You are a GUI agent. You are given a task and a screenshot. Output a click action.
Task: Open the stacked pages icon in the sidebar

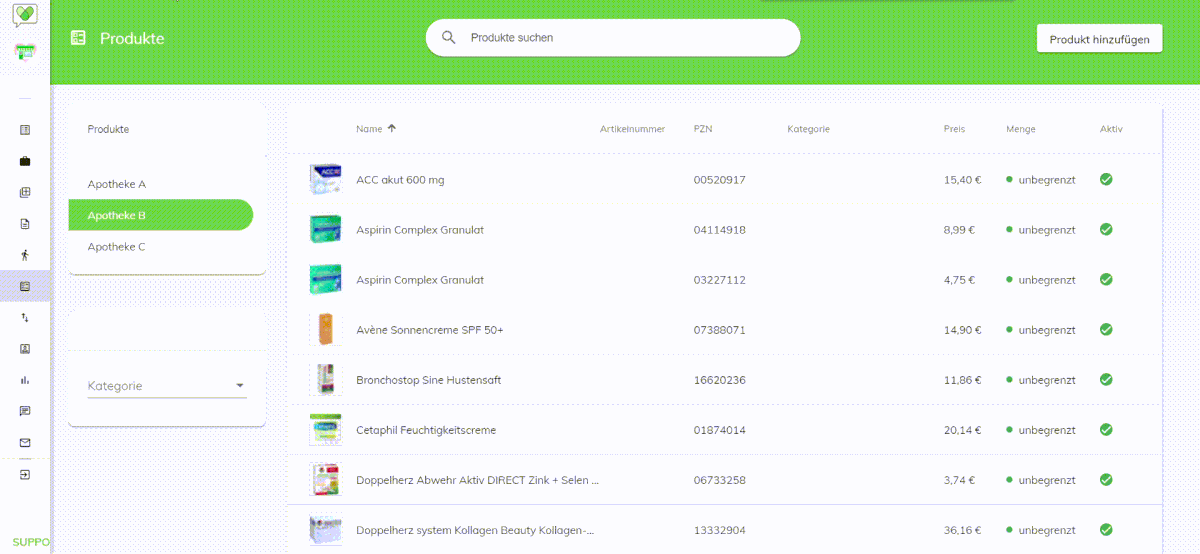[25, 193]
